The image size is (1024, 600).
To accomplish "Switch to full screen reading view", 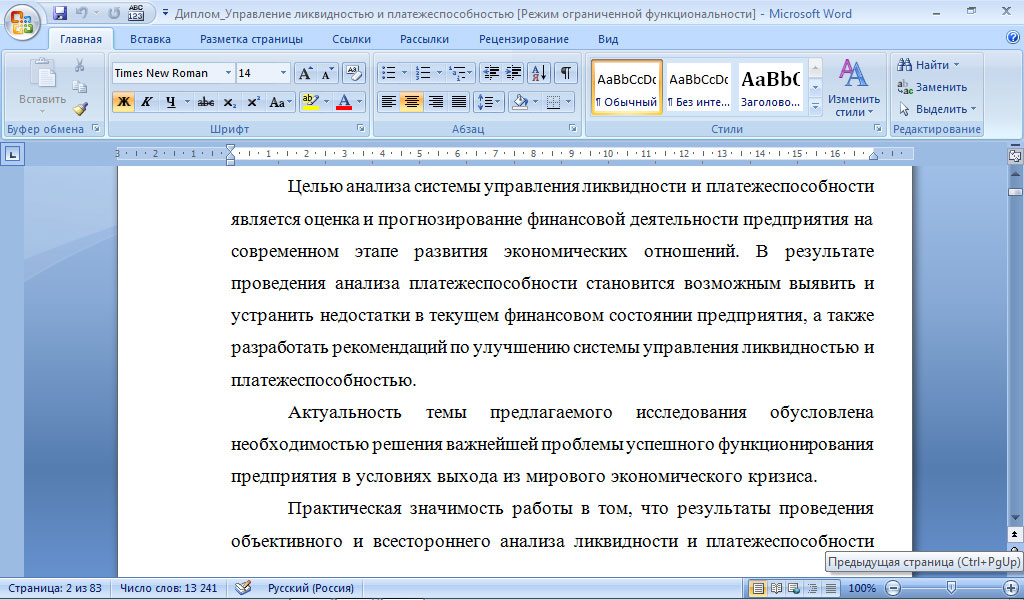I will click(x=776, y=588).
